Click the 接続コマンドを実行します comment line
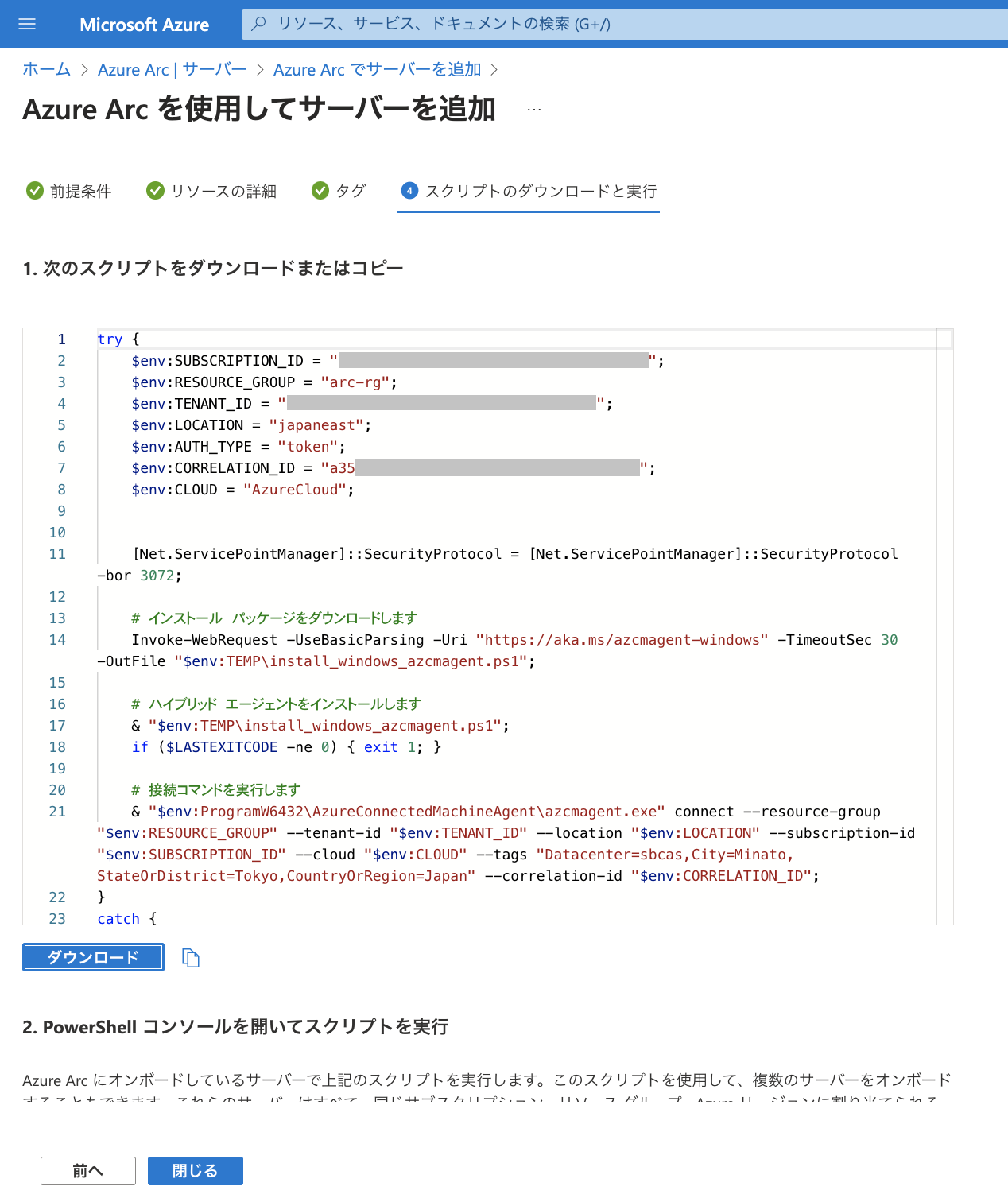Screen dimensions: 1008x1194 click(215, 790)
